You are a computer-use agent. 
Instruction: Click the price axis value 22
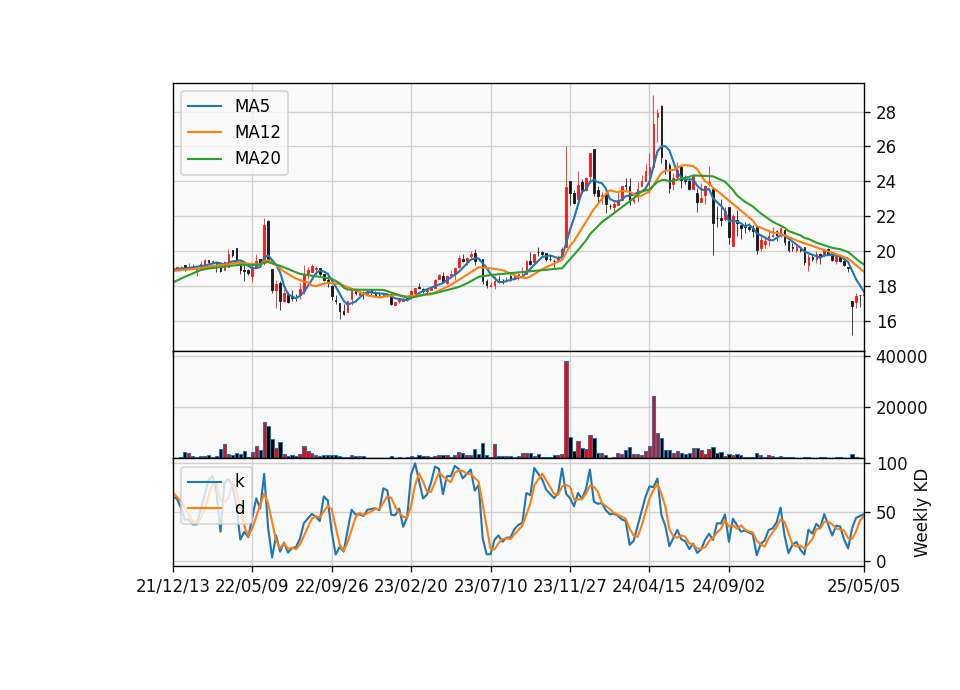[886, 217]
